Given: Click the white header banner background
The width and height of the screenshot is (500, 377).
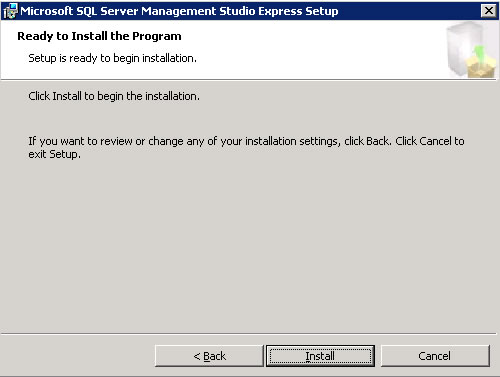Looking at the screenshot, I should [x=300, y=50].
